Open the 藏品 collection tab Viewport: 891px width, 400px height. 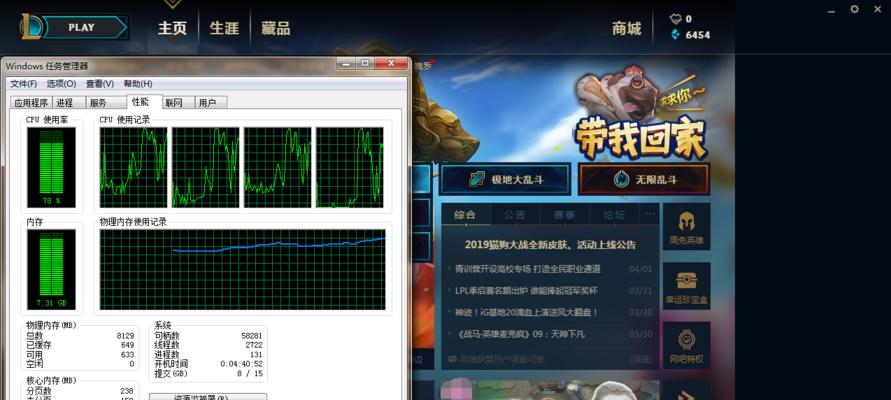[276, 28]
